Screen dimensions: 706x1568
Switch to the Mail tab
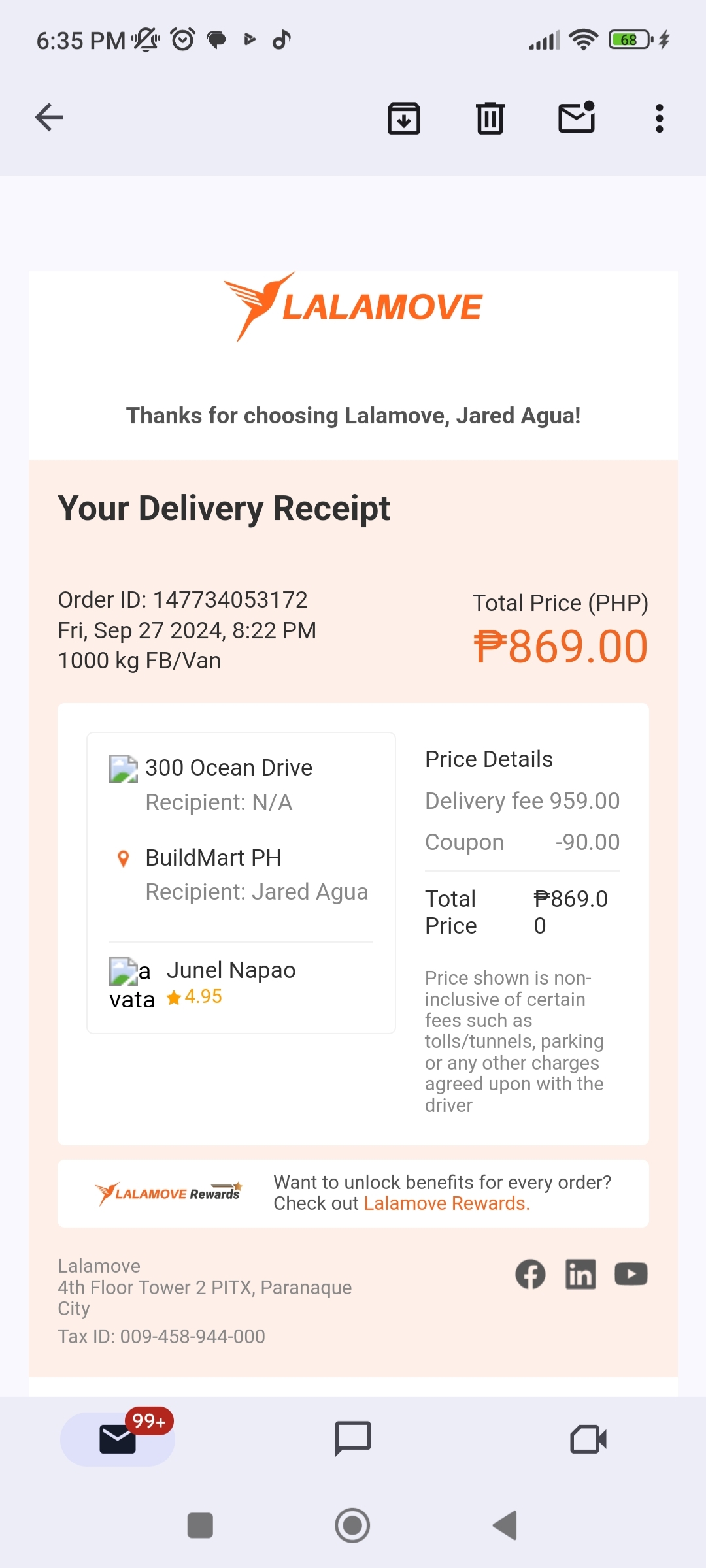coord(118,1439)
